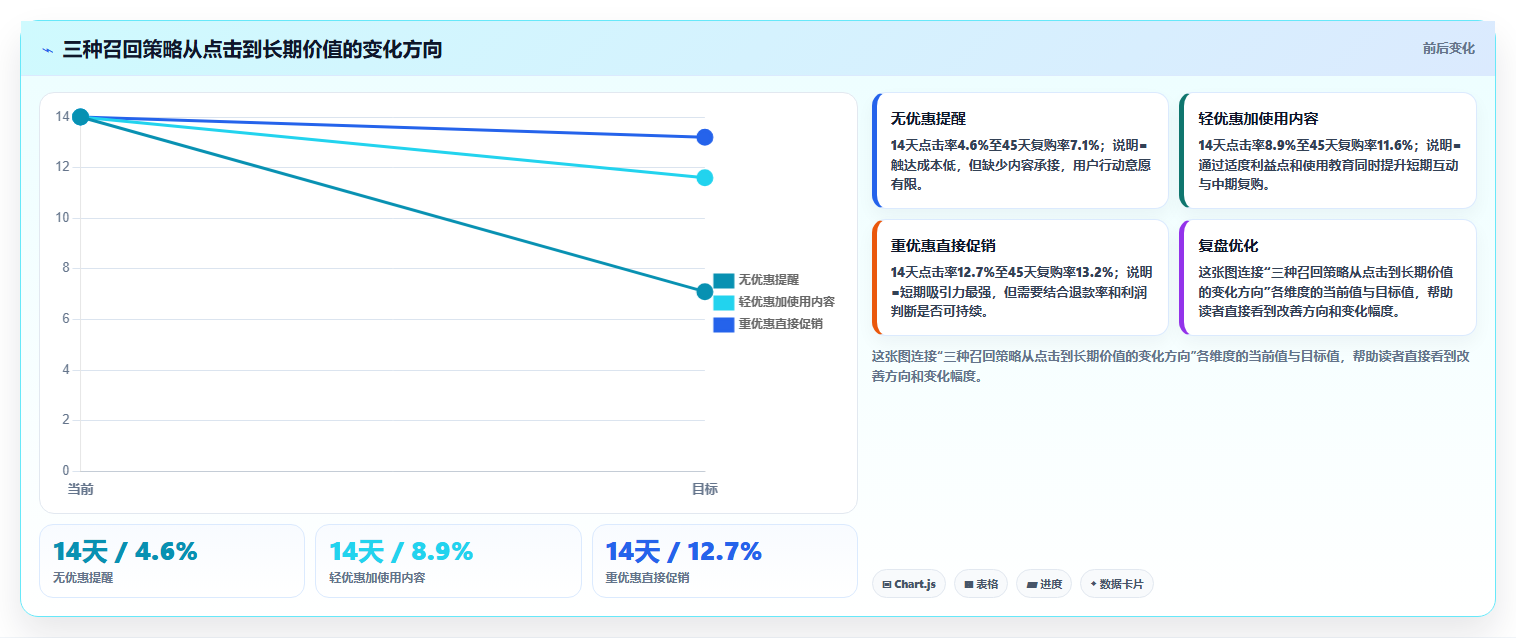Click the 数据卡片 tag chip

1116,584
